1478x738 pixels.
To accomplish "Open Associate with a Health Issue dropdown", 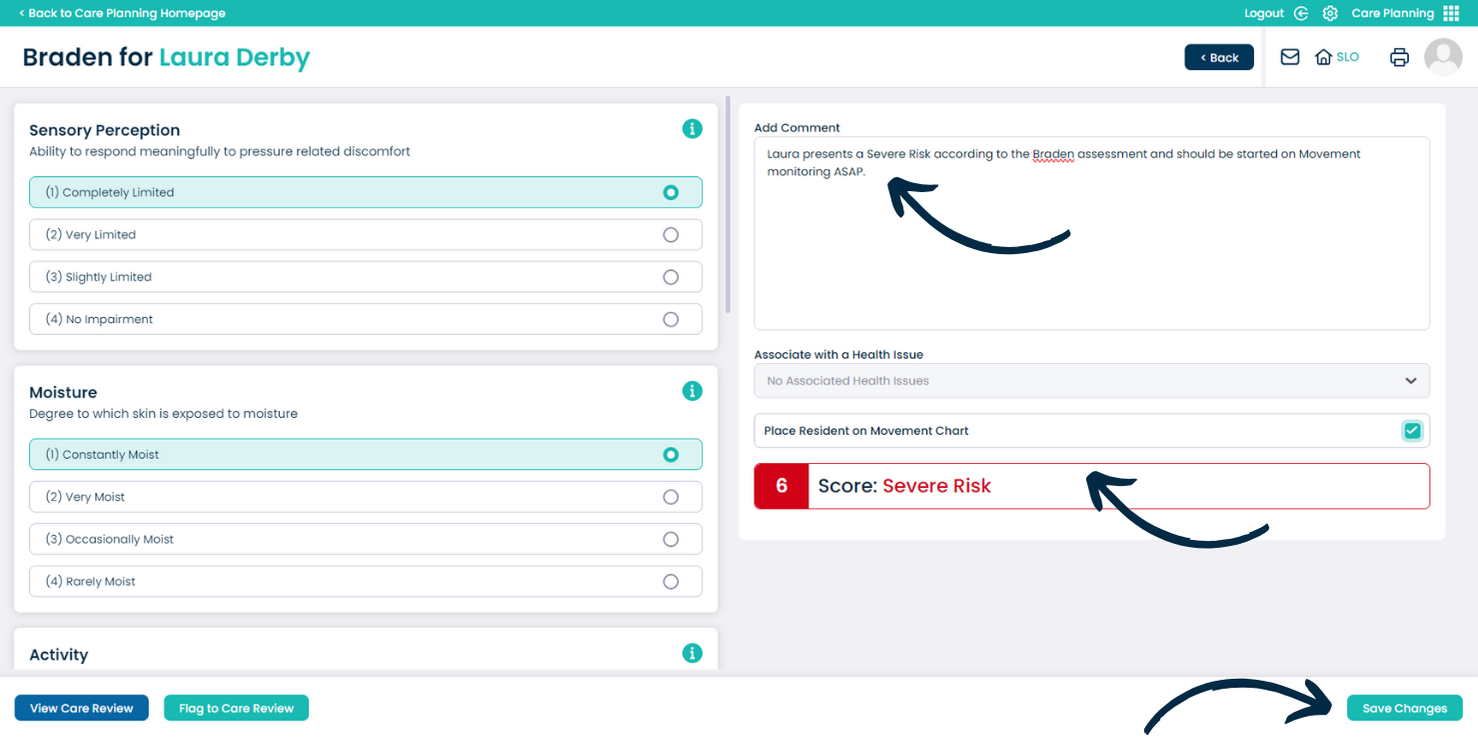I will [x=1092, y=381].
